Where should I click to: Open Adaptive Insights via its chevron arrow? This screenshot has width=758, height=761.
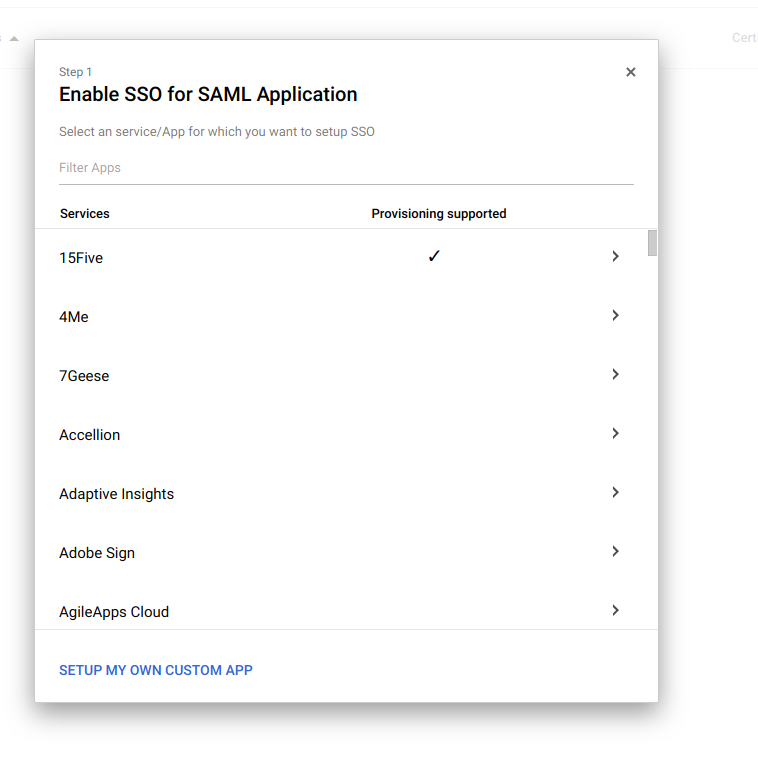click(615, 492)
